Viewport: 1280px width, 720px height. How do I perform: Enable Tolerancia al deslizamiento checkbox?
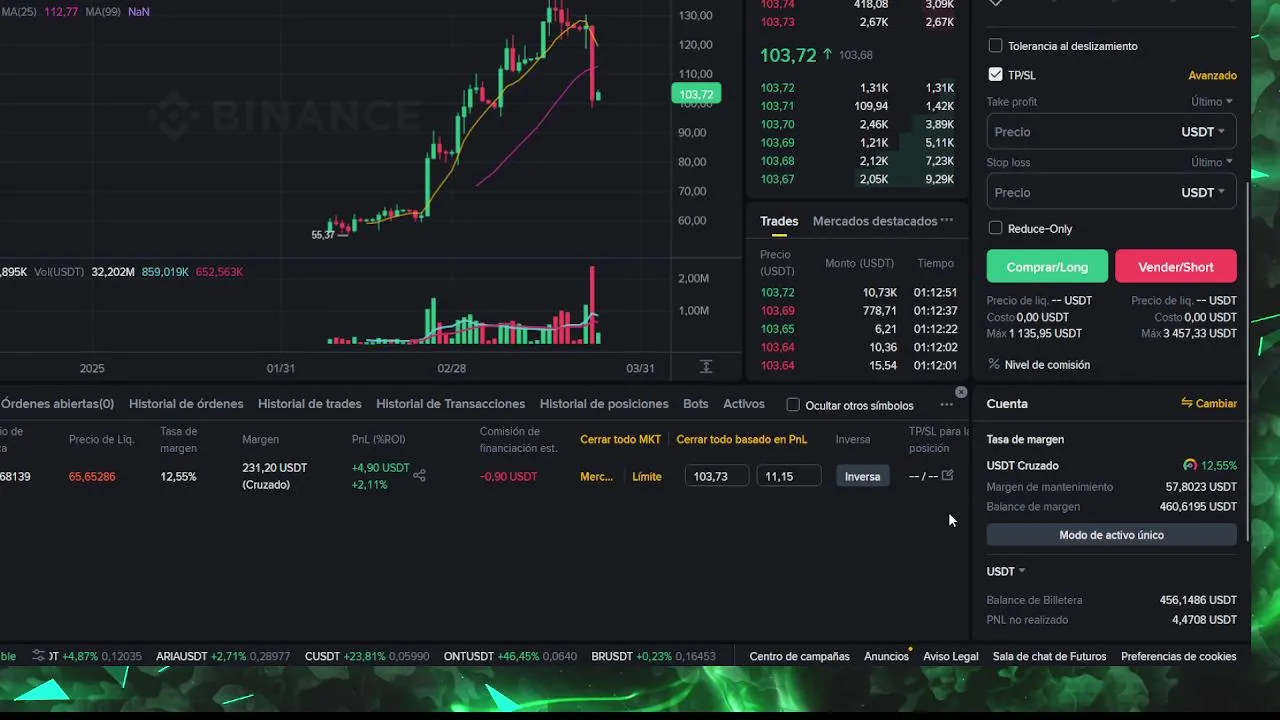(x=995, y=46)
